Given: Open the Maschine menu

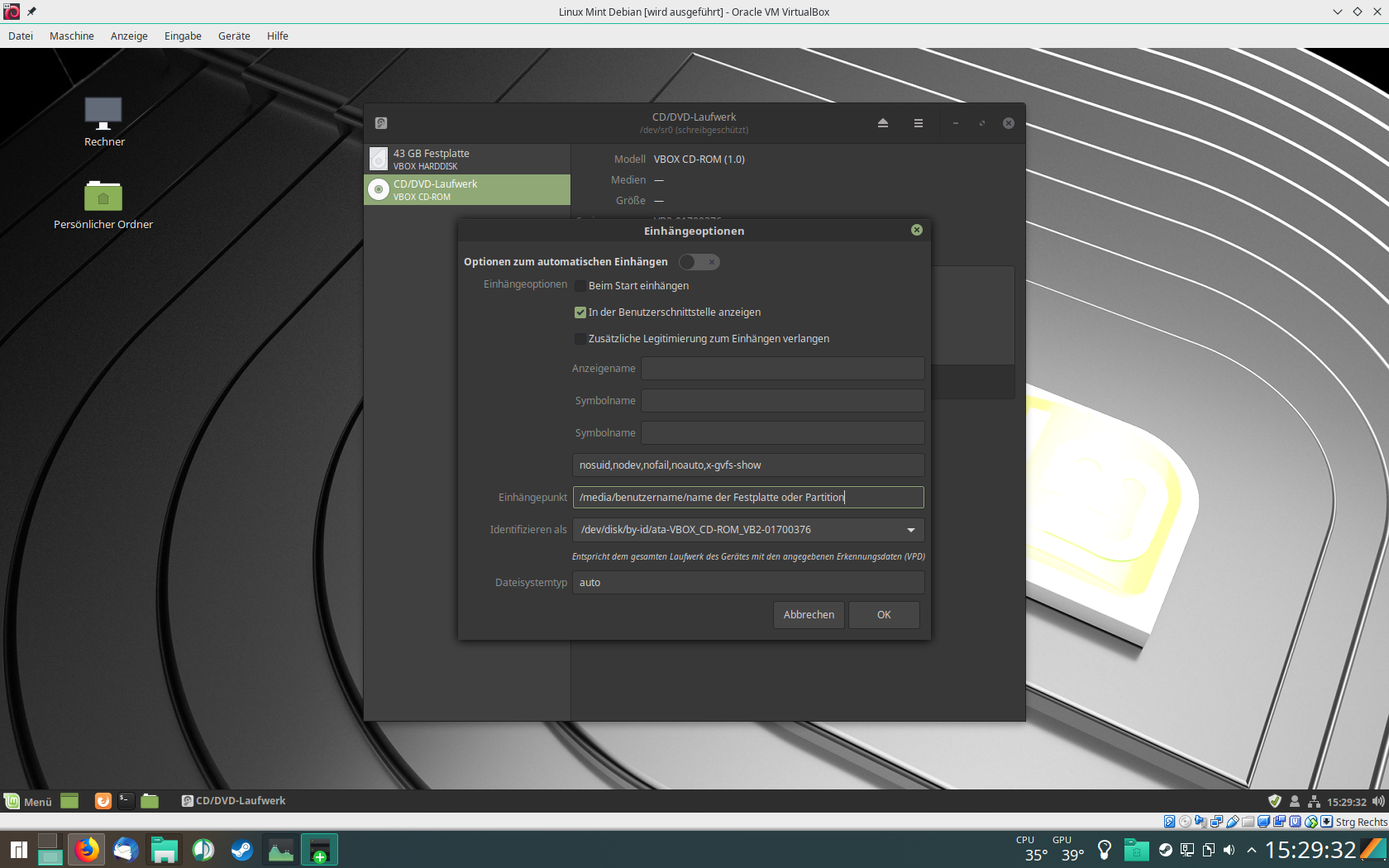Looking at the screenshot, I should (72, 36).
